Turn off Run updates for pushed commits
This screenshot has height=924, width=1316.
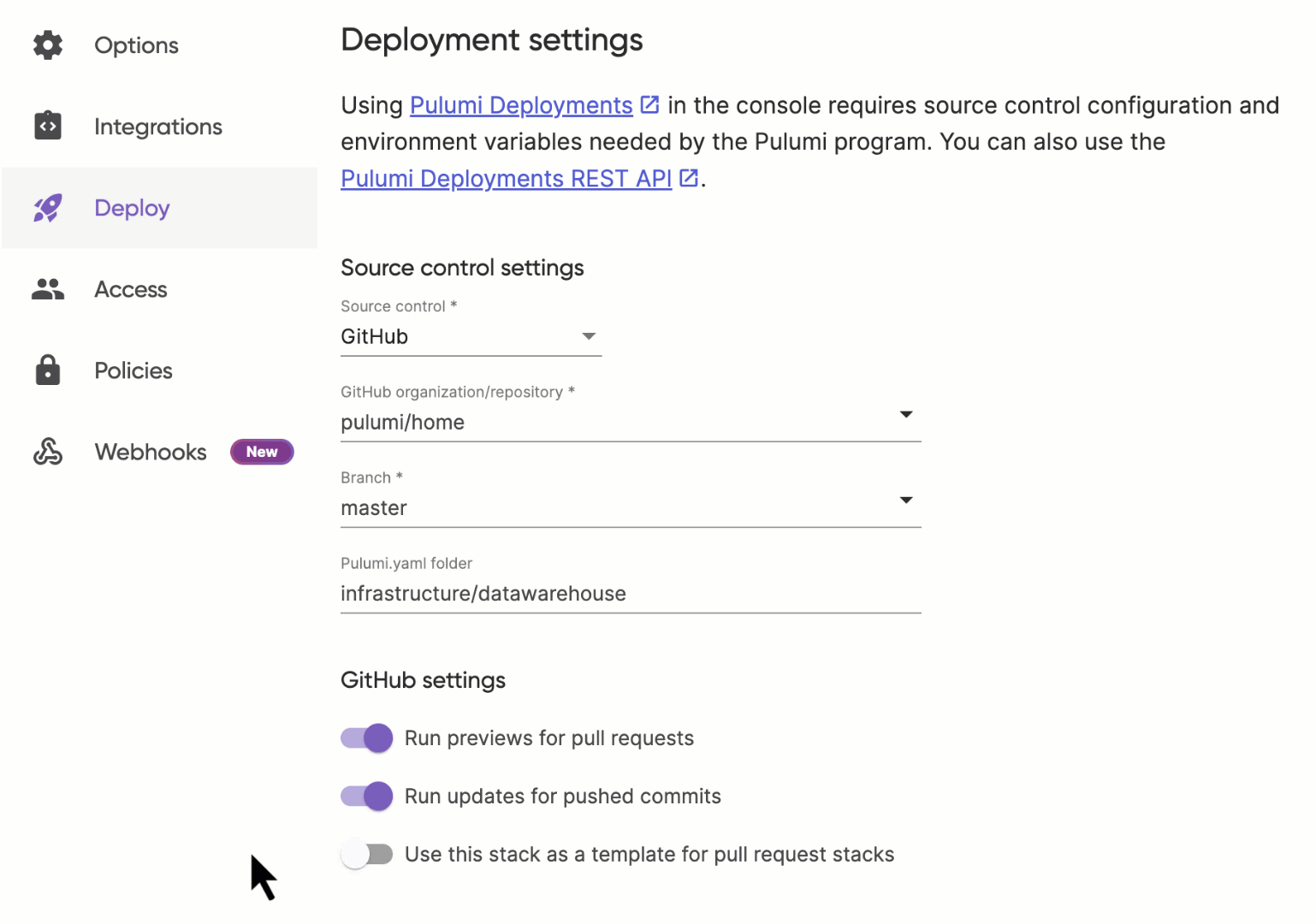coord(367,797)
